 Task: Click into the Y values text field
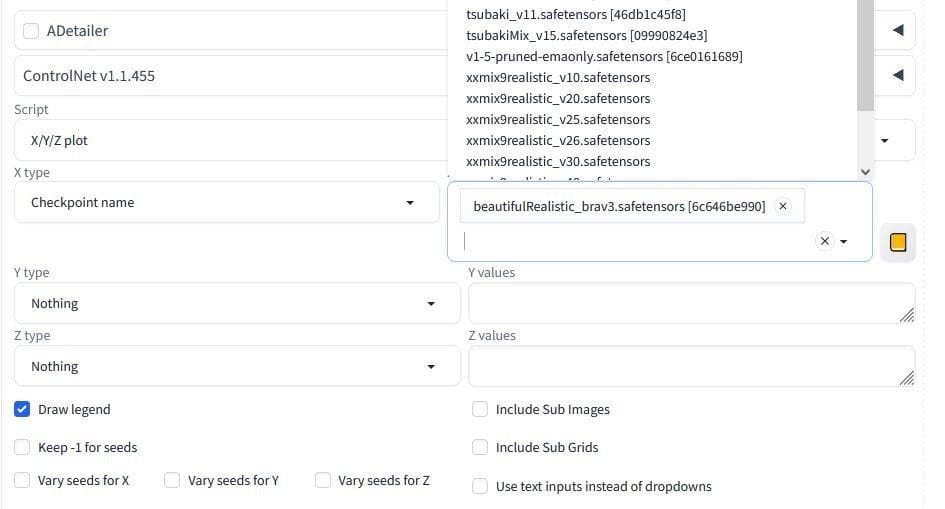pos(690,303)
